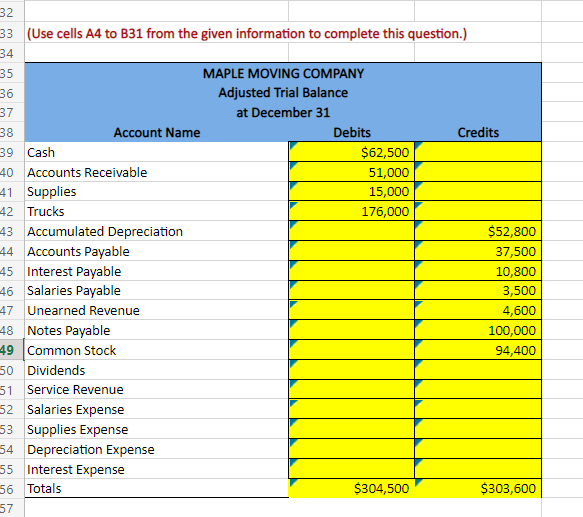Select the Salaries Expense label cell
The image size is (583, 517).
(x=156, y=409)
